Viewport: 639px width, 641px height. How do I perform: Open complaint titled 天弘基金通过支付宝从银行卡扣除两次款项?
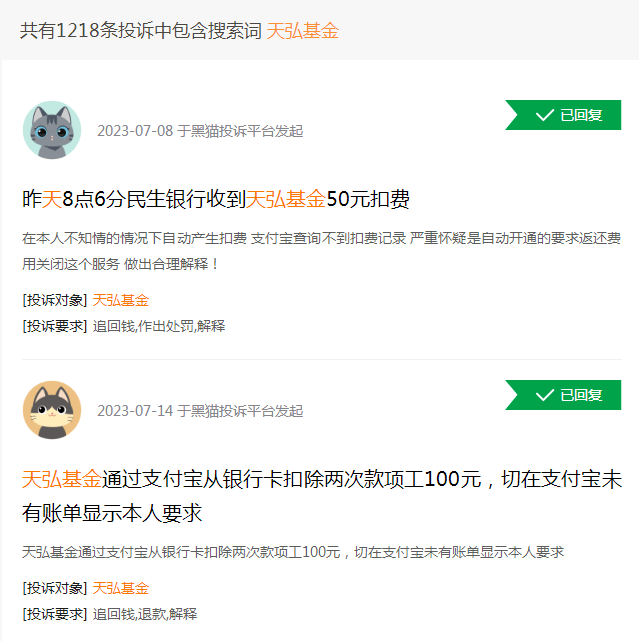coord(322,496)
